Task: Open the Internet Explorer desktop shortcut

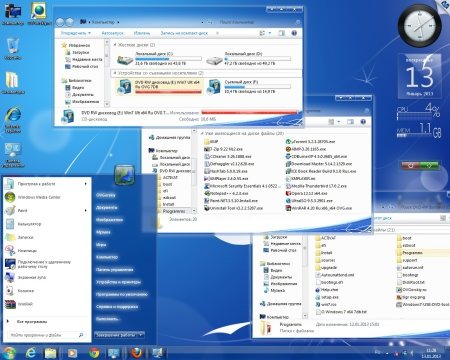Action: coord(13,119)
